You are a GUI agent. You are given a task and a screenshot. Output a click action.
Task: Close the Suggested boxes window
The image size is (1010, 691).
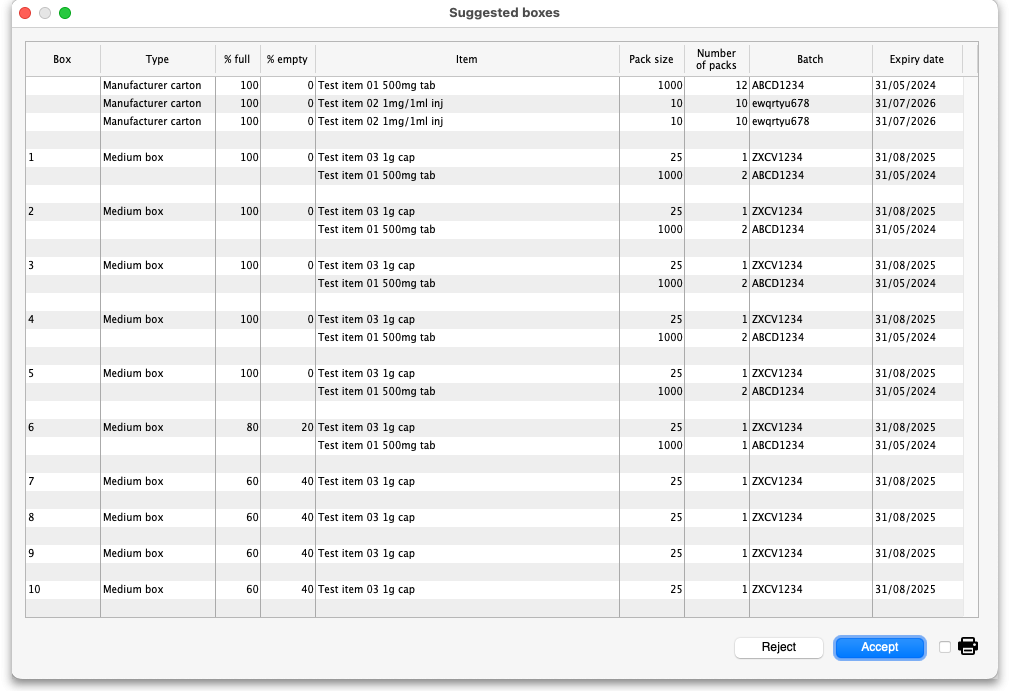click(25, 13)
